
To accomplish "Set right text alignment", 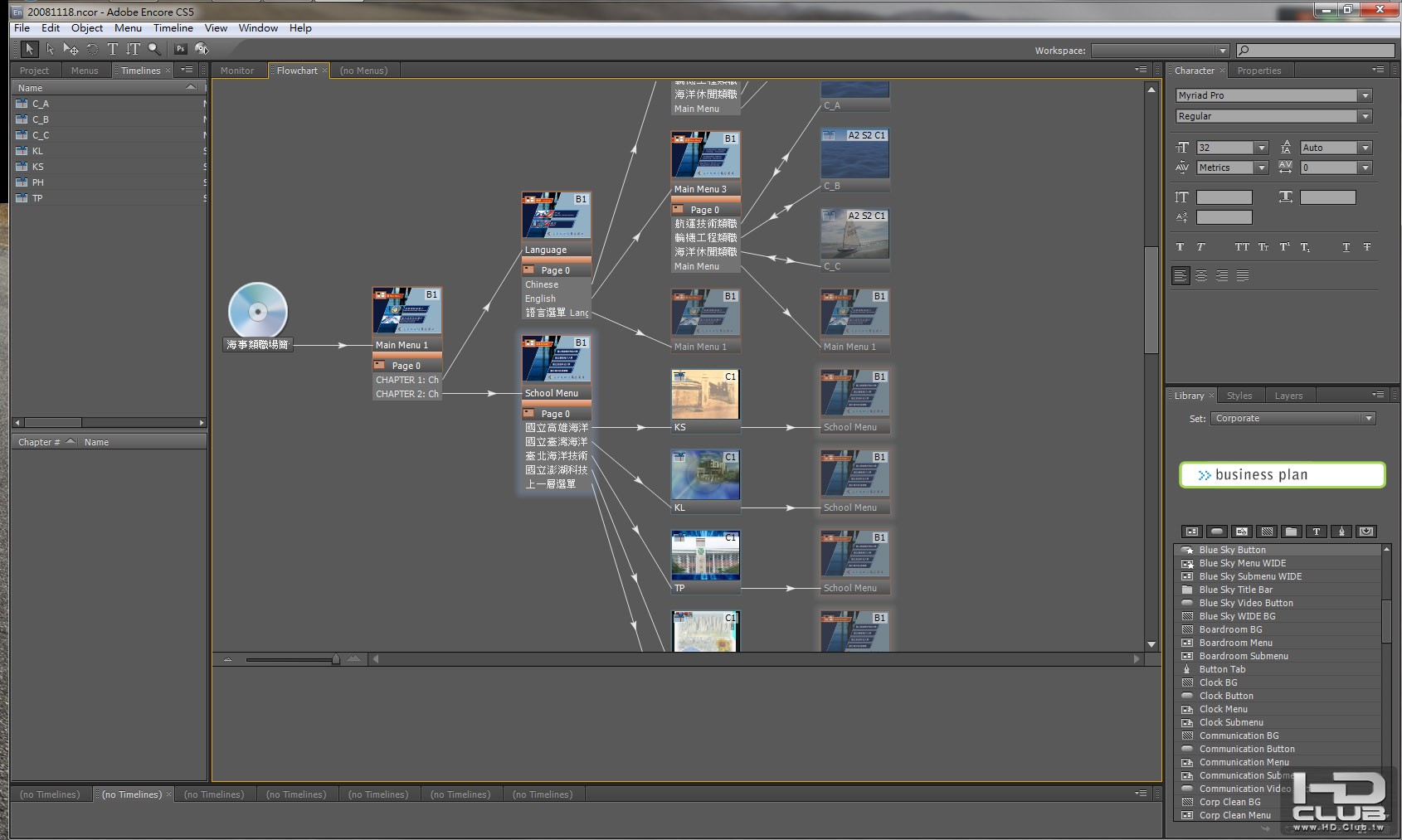I will click(1222, 276).
